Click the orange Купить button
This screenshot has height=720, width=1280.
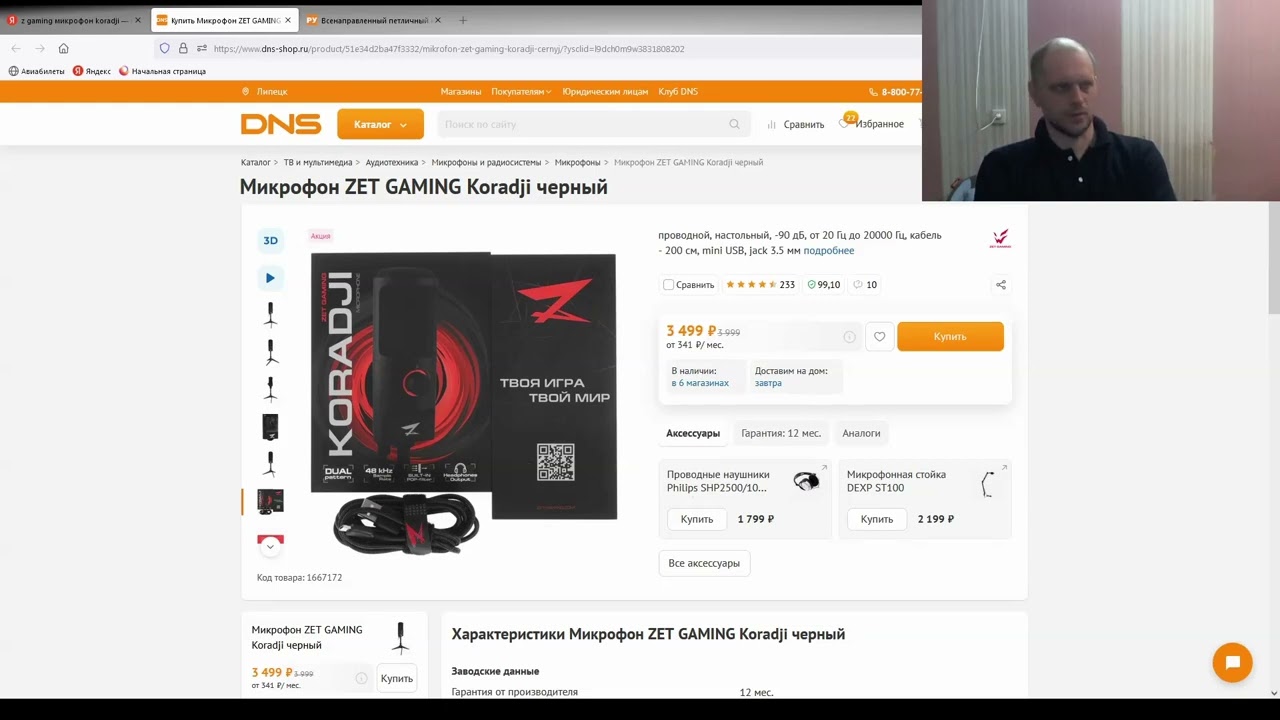950,337
